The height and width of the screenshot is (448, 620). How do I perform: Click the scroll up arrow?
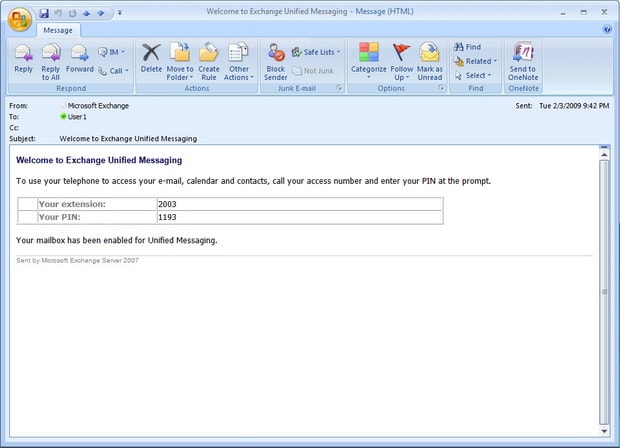tap(604, 155)
